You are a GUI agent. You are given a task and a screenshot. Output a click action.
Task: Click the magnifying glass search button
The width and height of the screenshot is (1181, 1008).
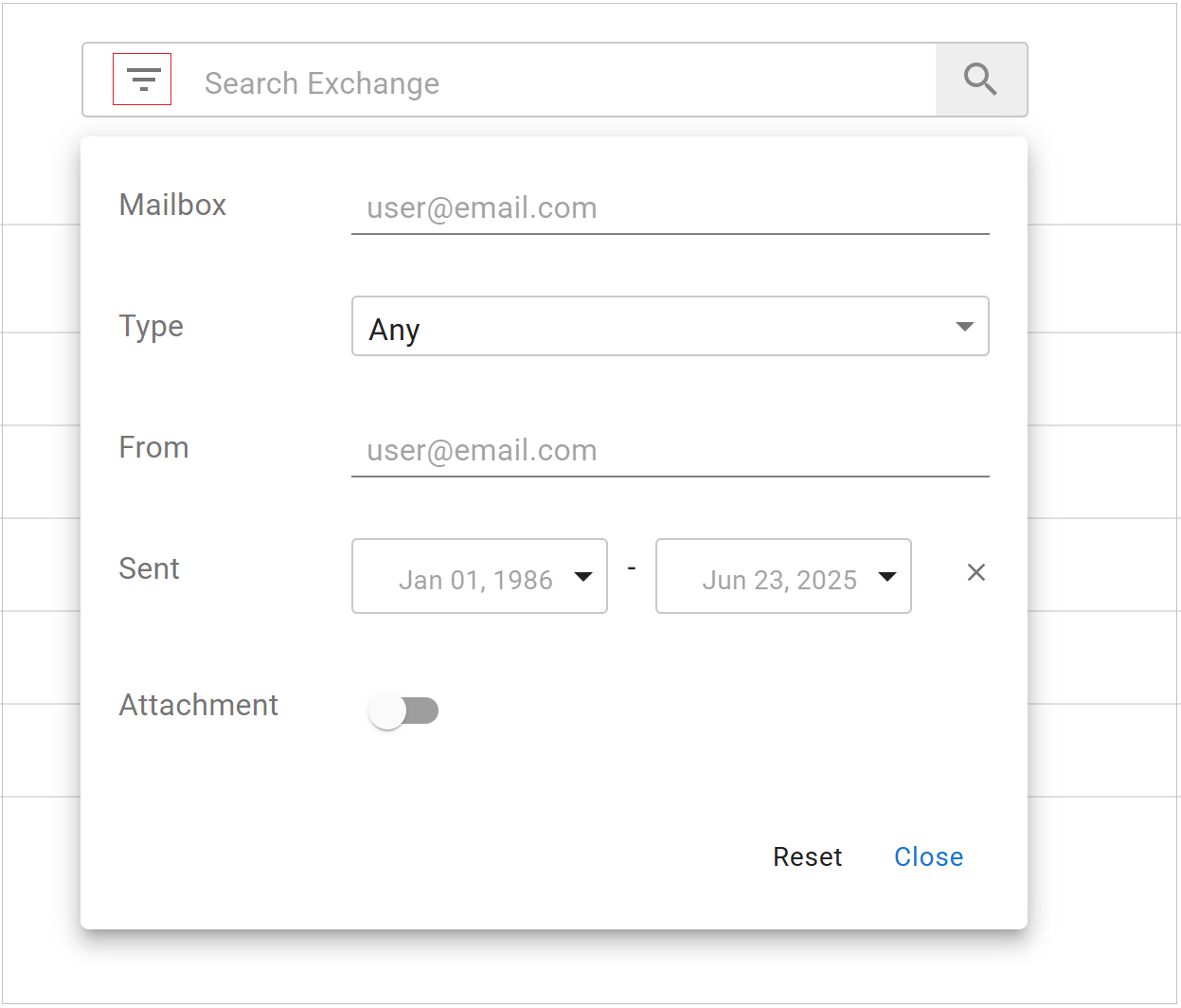pos(981,80)
